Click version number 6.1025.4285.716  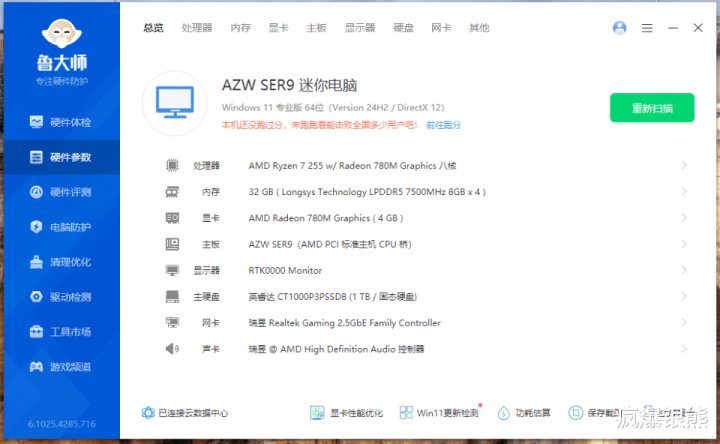62,424
